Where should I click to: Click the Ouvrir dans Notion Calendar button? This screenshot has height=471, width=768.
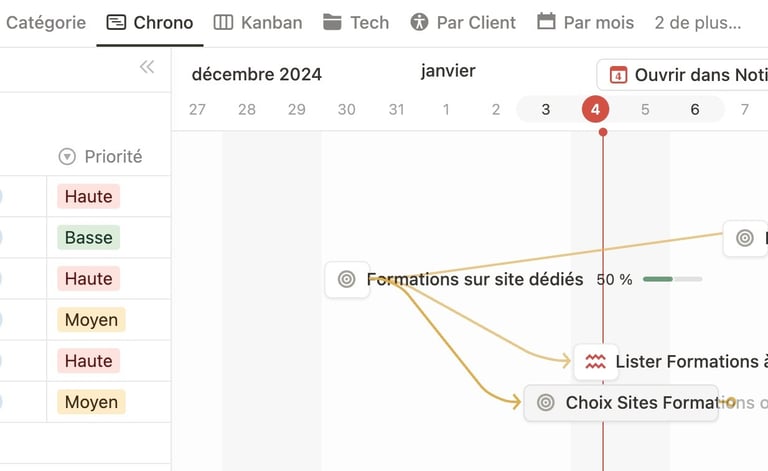pyautogui.click(x=683, y=75)
